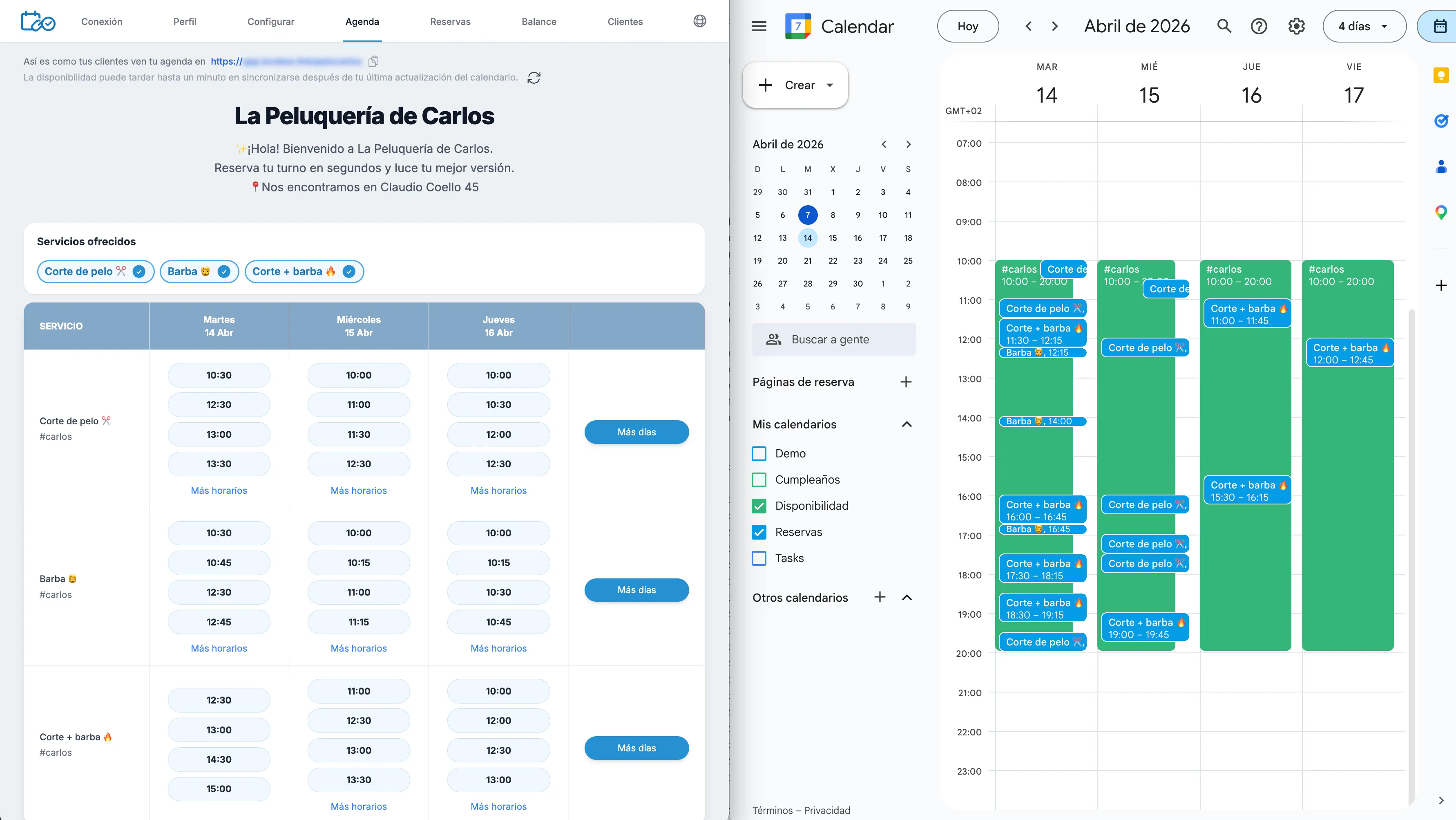Click the refresh availability sync icon
Screen dimensions: 1456x820
pyautogui.click(x=534, y=78)
